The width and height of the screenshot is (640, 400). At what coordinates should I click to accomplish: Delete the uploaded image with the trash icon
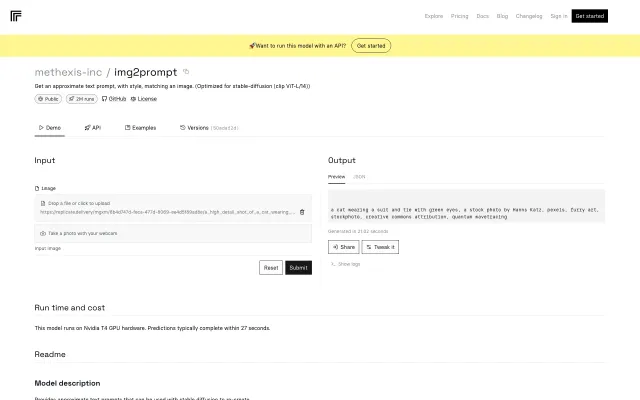click(x=302, y=212)
